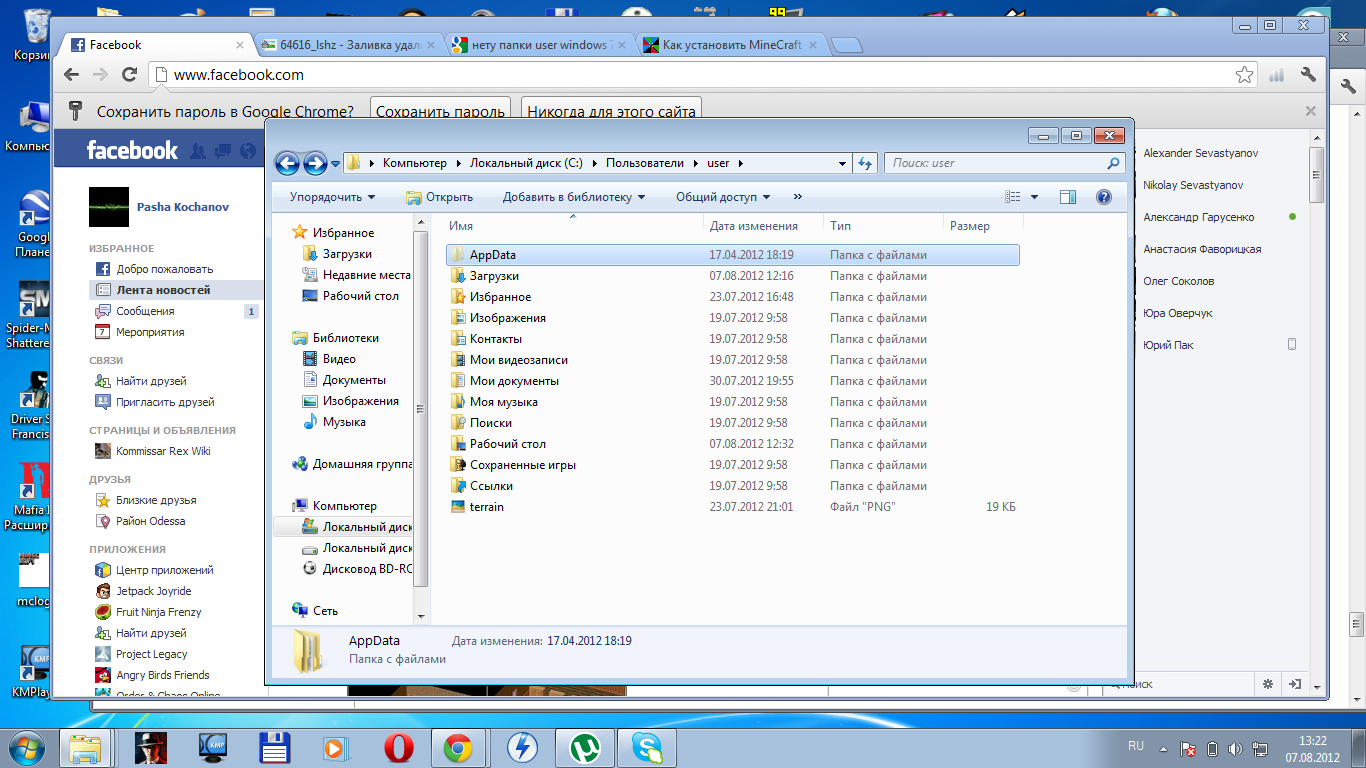
Task: Click the Facebook chat settings gear icon
Action: click(1268, 684)
